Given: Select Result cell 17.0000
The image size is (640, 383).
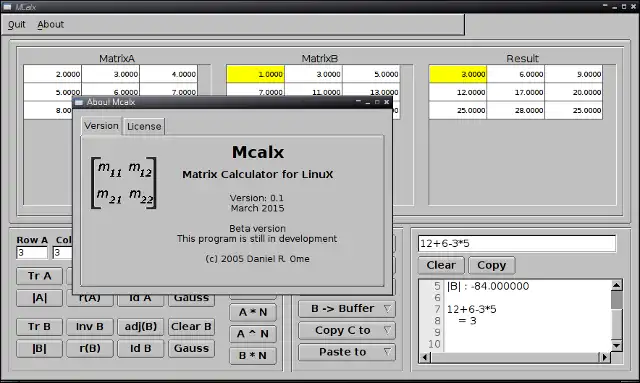Looking at the screenshot, I should coord(516,92).
